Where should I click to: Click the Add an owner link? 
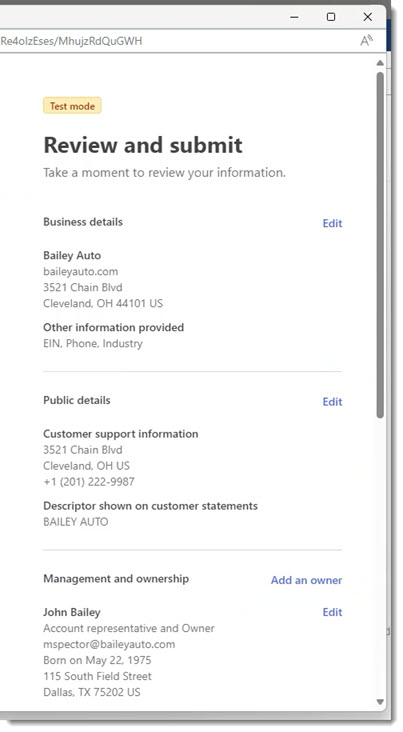coord(306,580)
